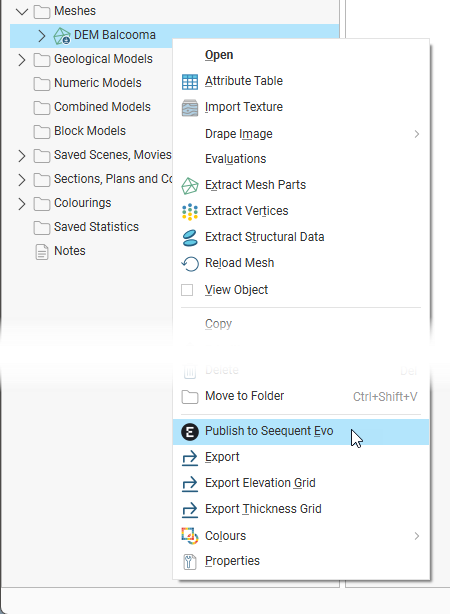Tick the View Object checkbox

click(x=187, y=290)
